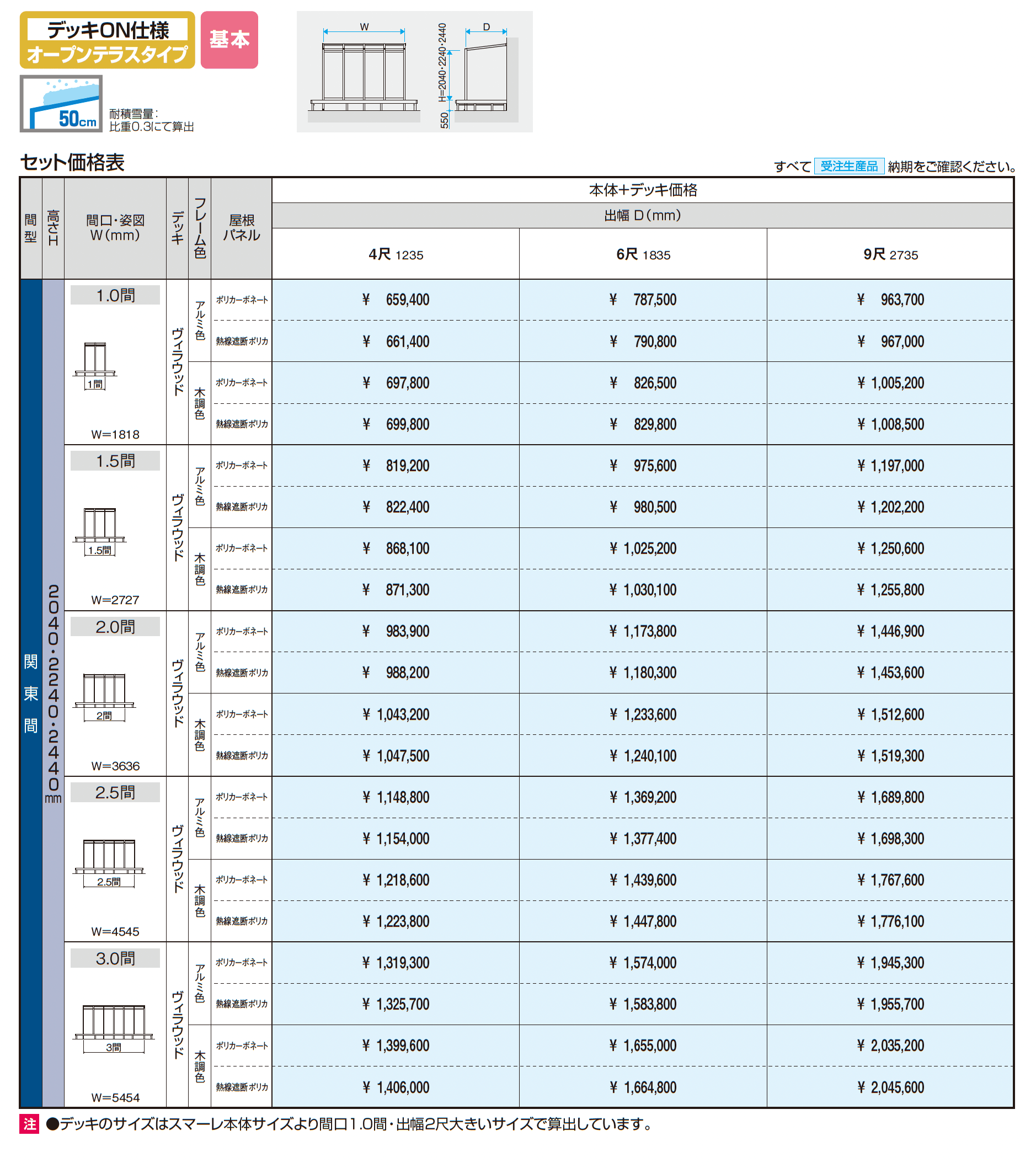The width and height of the screenshot is (1036, 1168).
Task: Select the ¥1,180,300 price cell
Action: point(643,673)
